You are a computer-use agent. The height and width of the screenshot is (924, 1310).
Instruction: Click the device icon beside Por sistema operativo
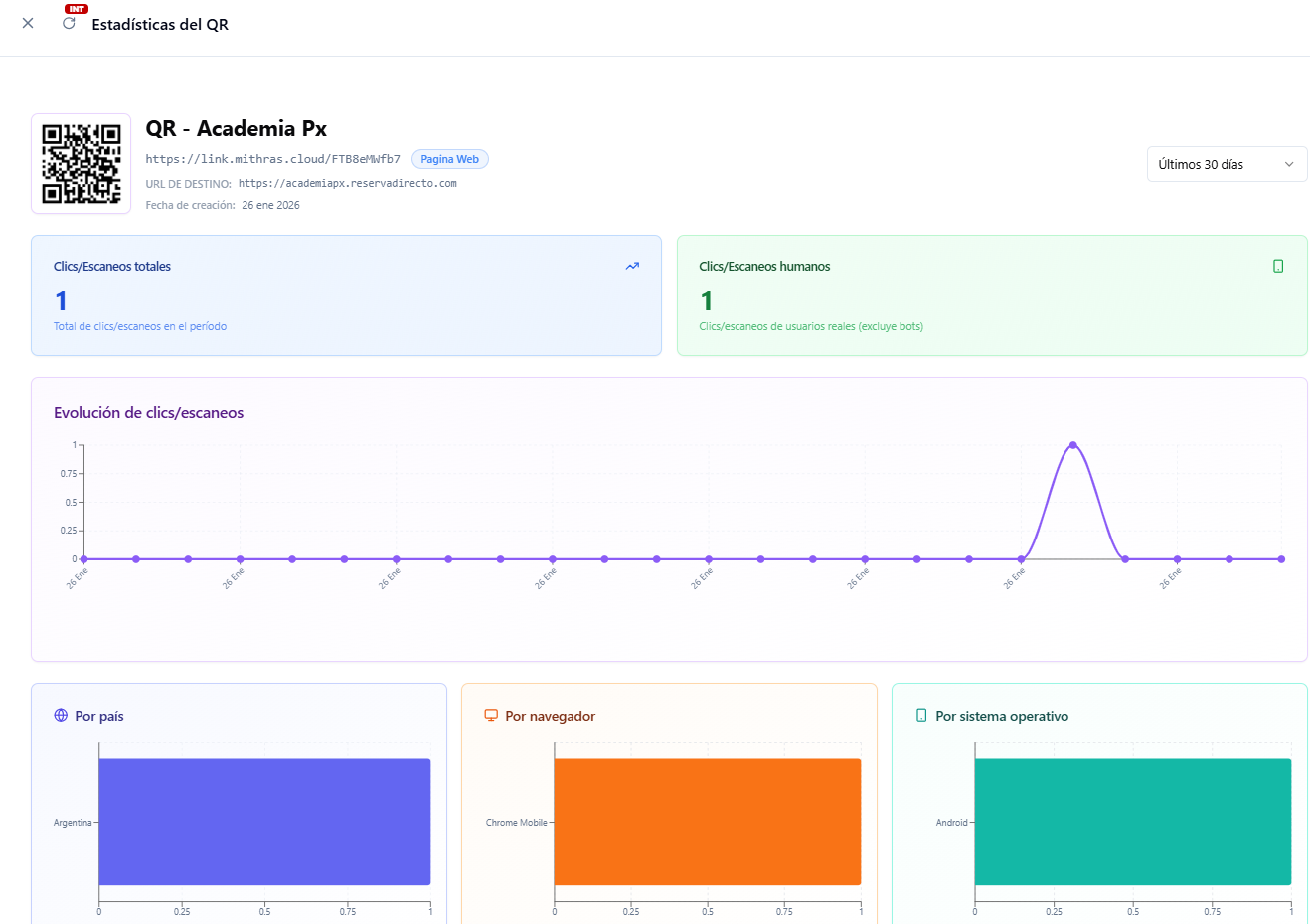(921, 716)
